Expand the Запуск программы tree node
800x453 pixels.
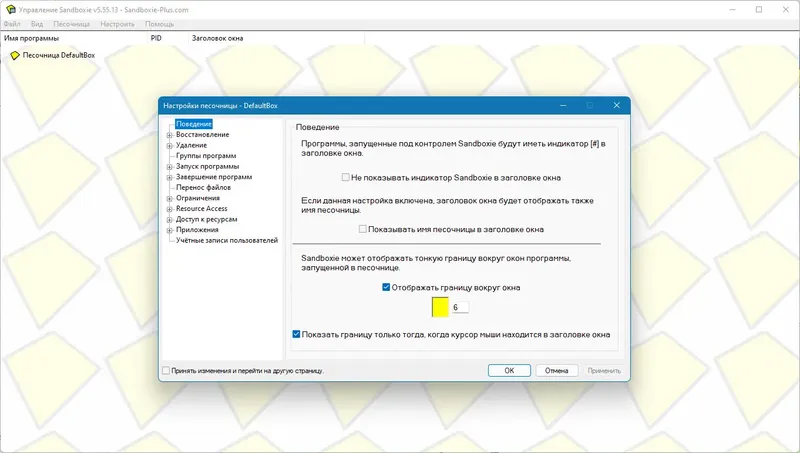click(x=169, y=167)
